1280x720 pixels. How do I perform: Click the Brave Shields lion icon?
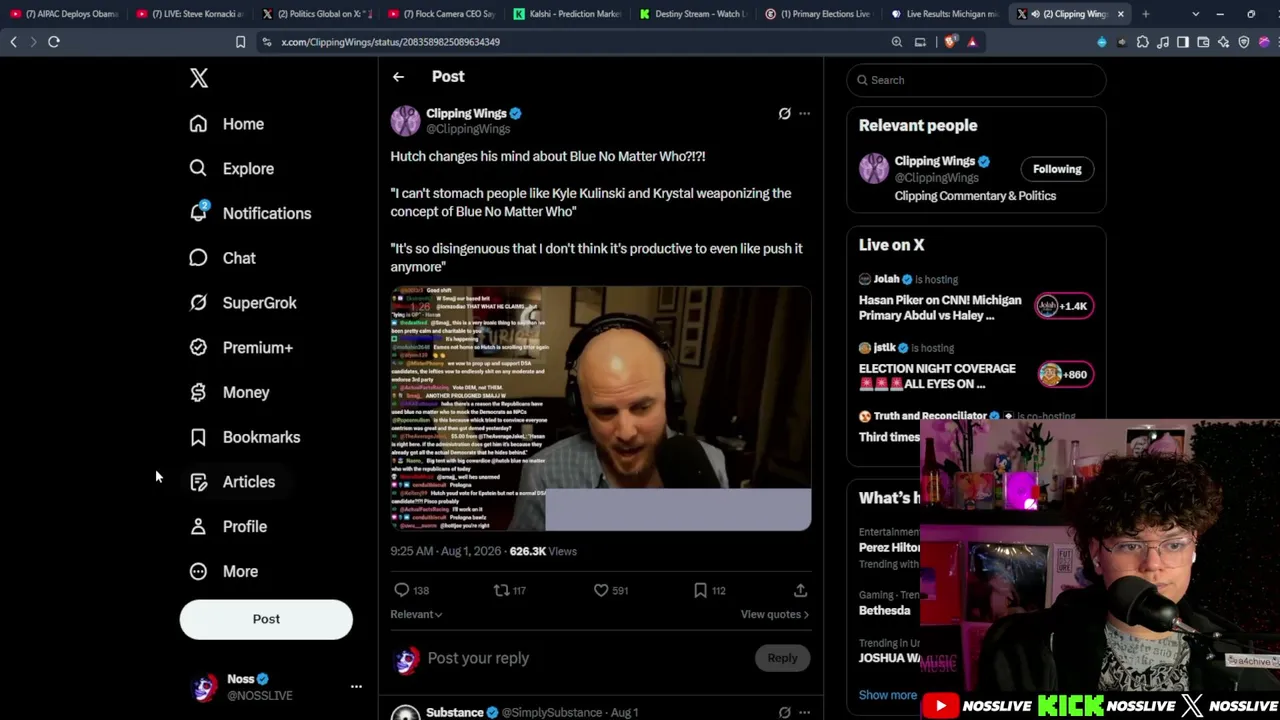(950, 42)
